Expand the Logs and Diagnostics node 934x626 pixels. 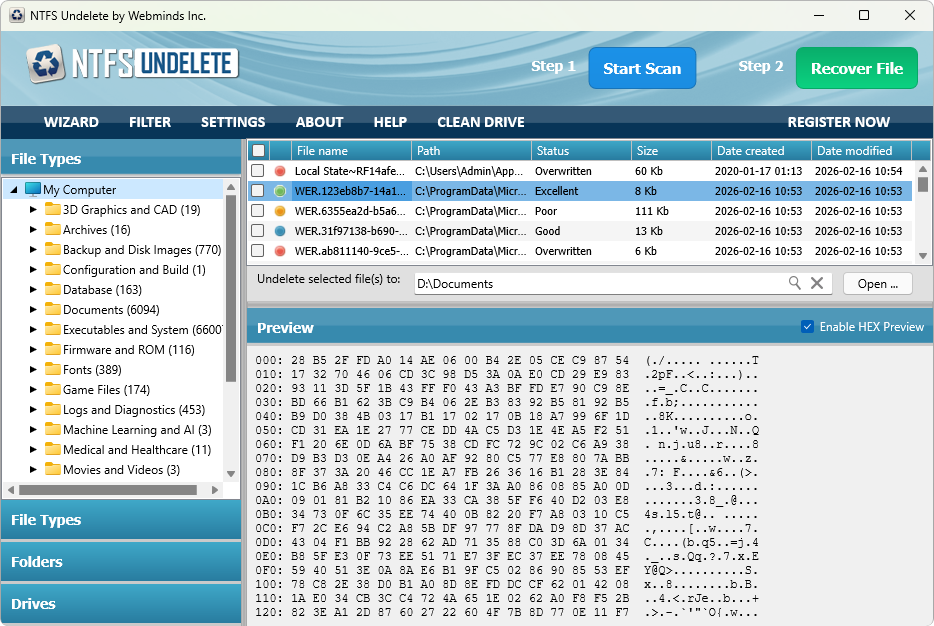[33, 409]
